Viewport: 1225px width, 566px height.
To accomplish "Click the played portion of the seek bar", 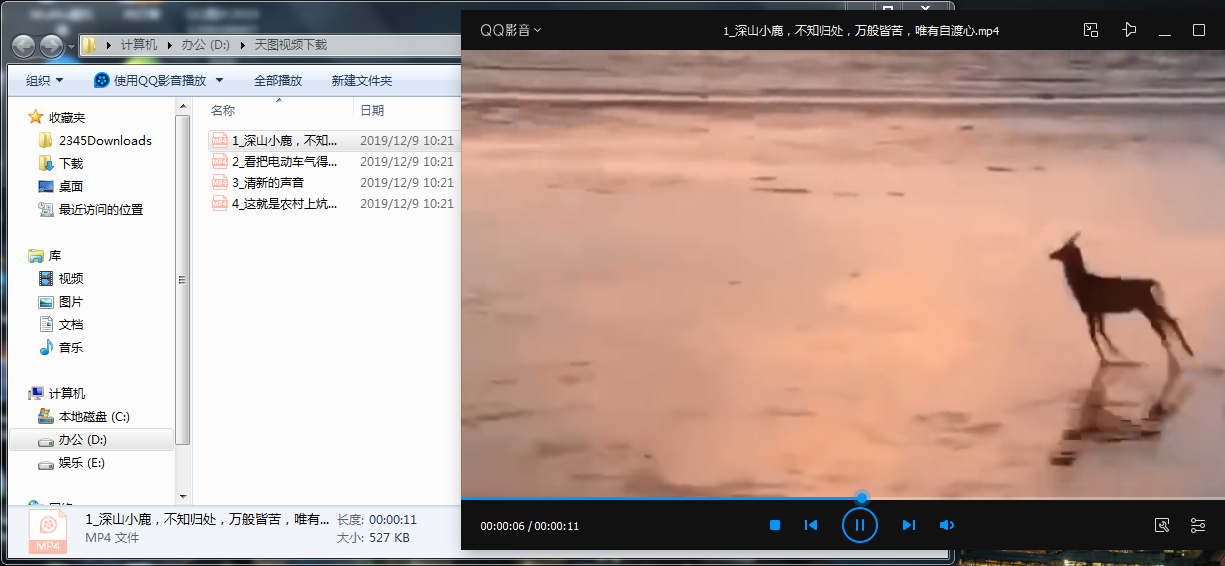I will pyautogui.click(x=659, y=497).
